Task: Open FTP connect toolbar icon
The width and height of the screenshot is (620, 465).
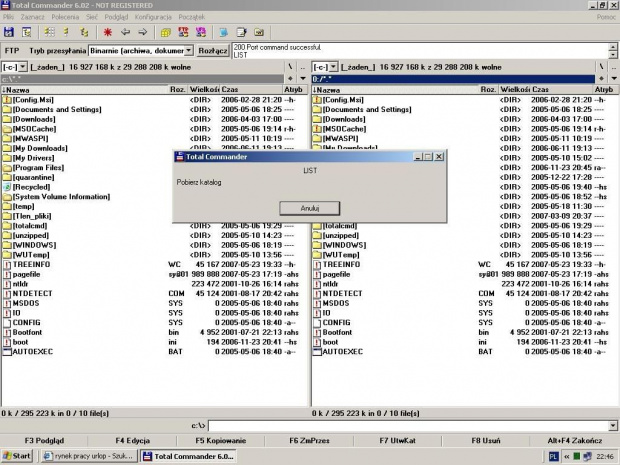Action: [x=182, y=32]
